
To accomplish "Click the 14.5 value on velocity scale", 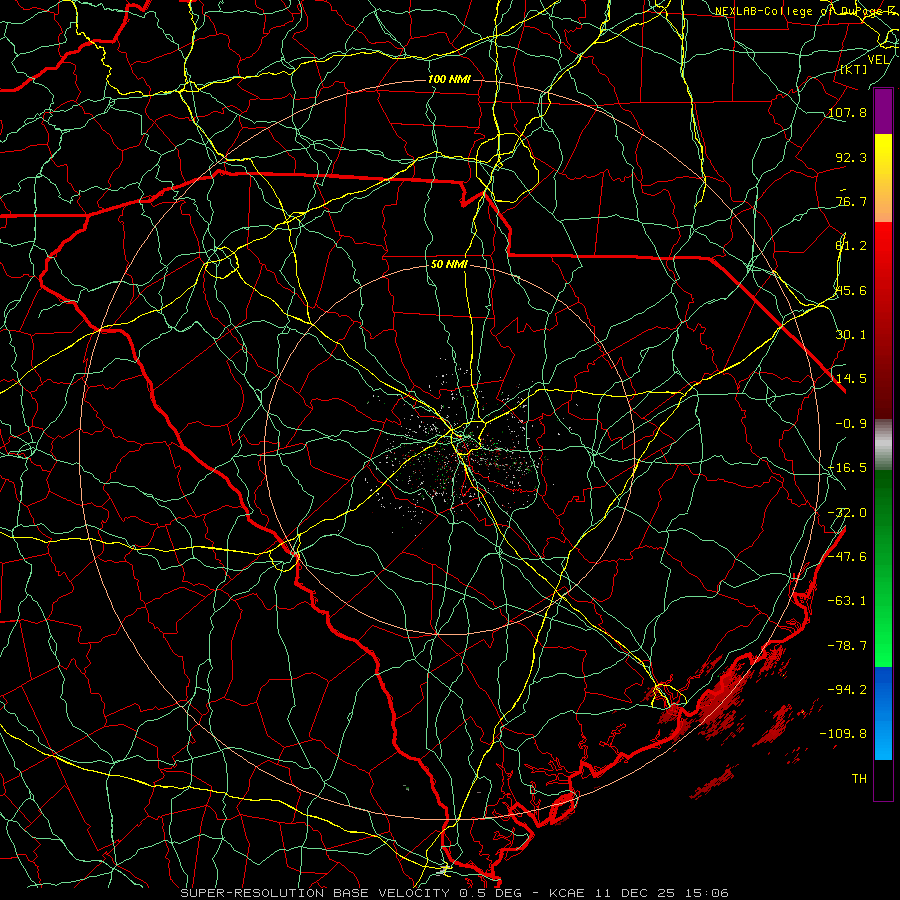I will coord(851,379).
